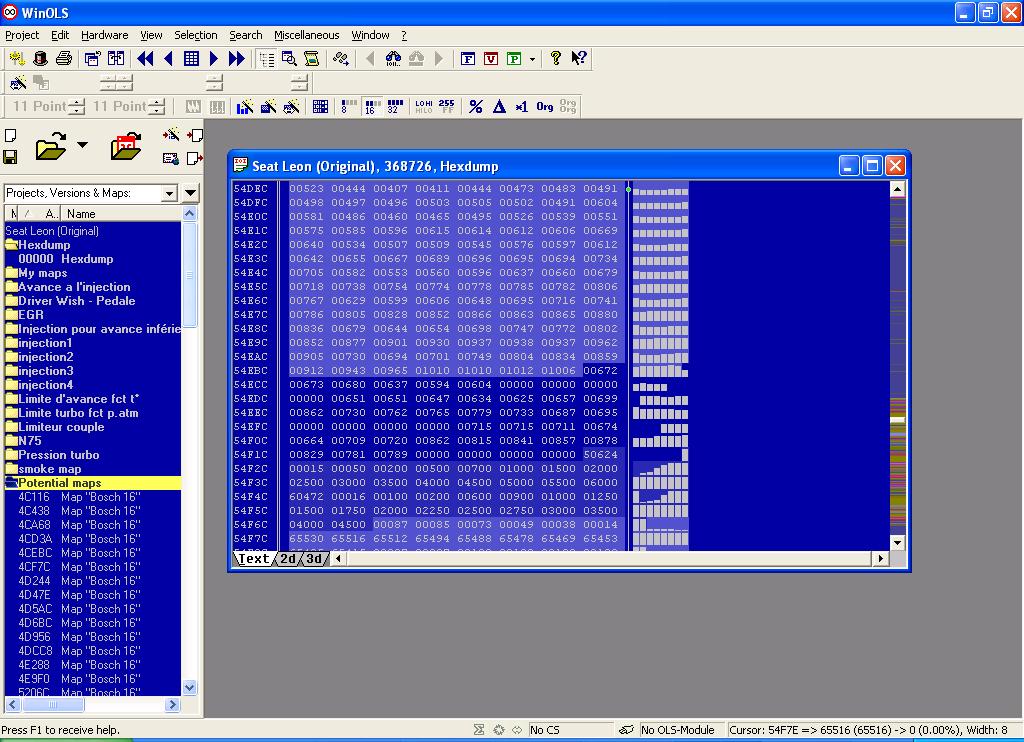Image resolution: width=1024 pixels, height=742 pixels.
Task: Click the hexdump vertical scroll down arrow
Action: pos(898,543)
